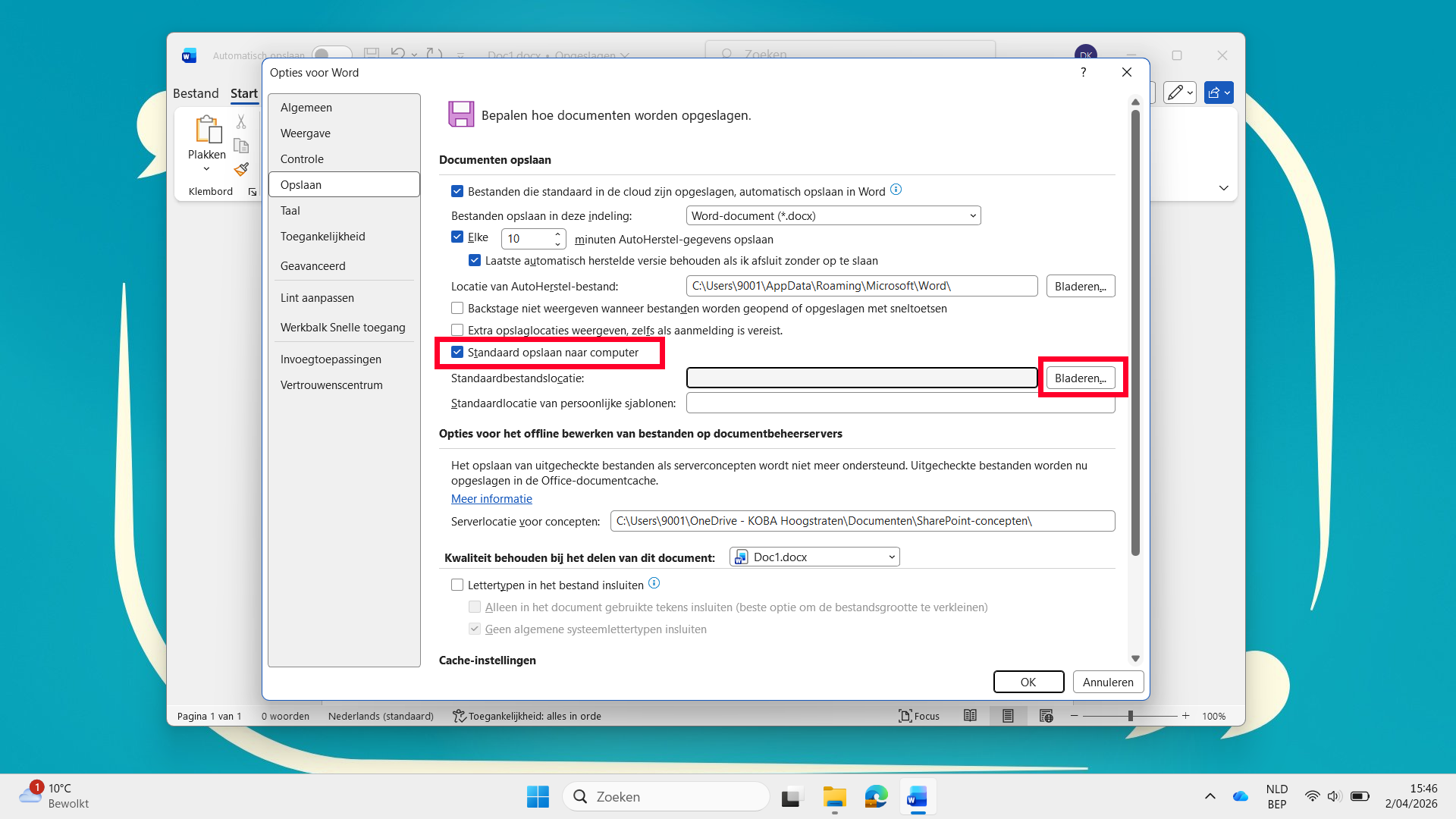Open Lint aanpassen options category

pyautogui.click(x=317, y=298)
